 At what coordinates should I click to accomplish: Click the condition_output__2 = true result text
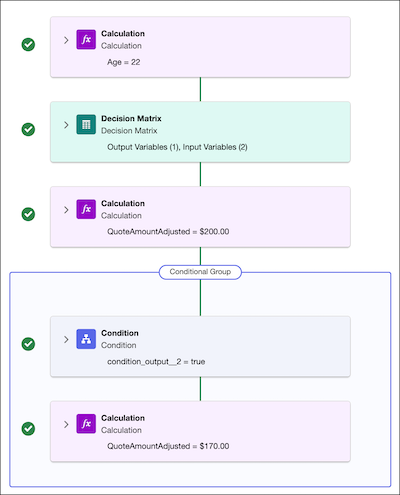[156, 362]
